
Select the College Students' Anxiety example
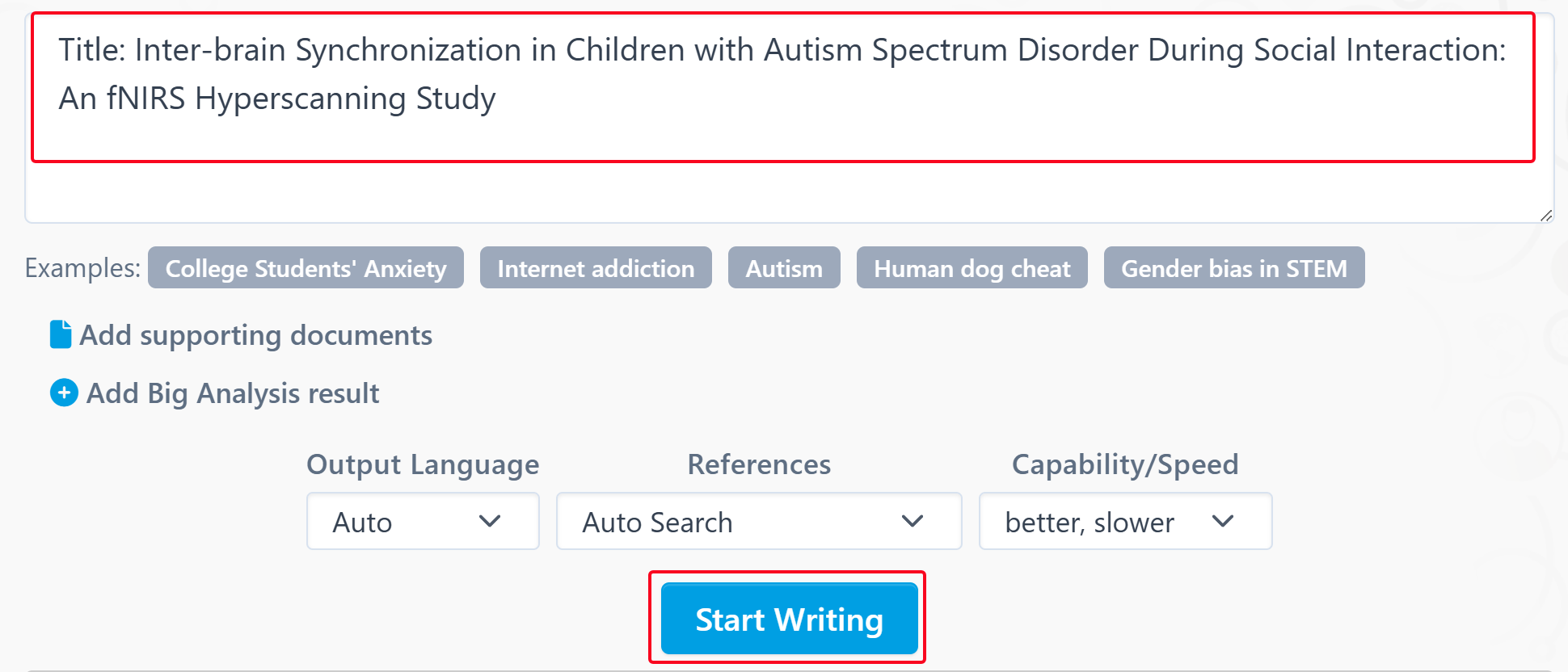(306, 268)
